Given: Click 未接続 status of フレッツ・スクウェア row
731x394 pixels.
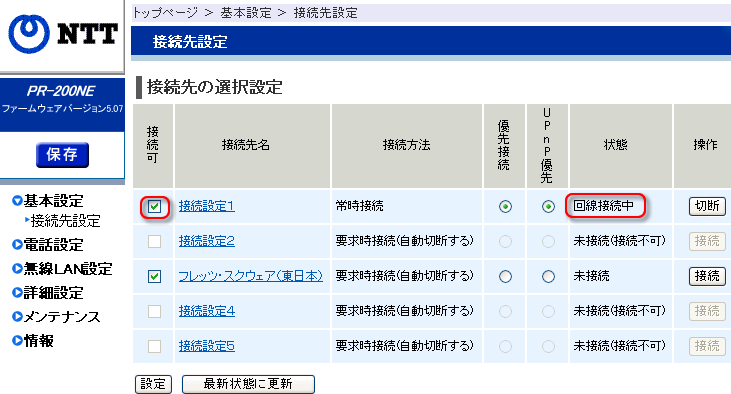Looking at the screenshot, I should (x=591, y=276).
